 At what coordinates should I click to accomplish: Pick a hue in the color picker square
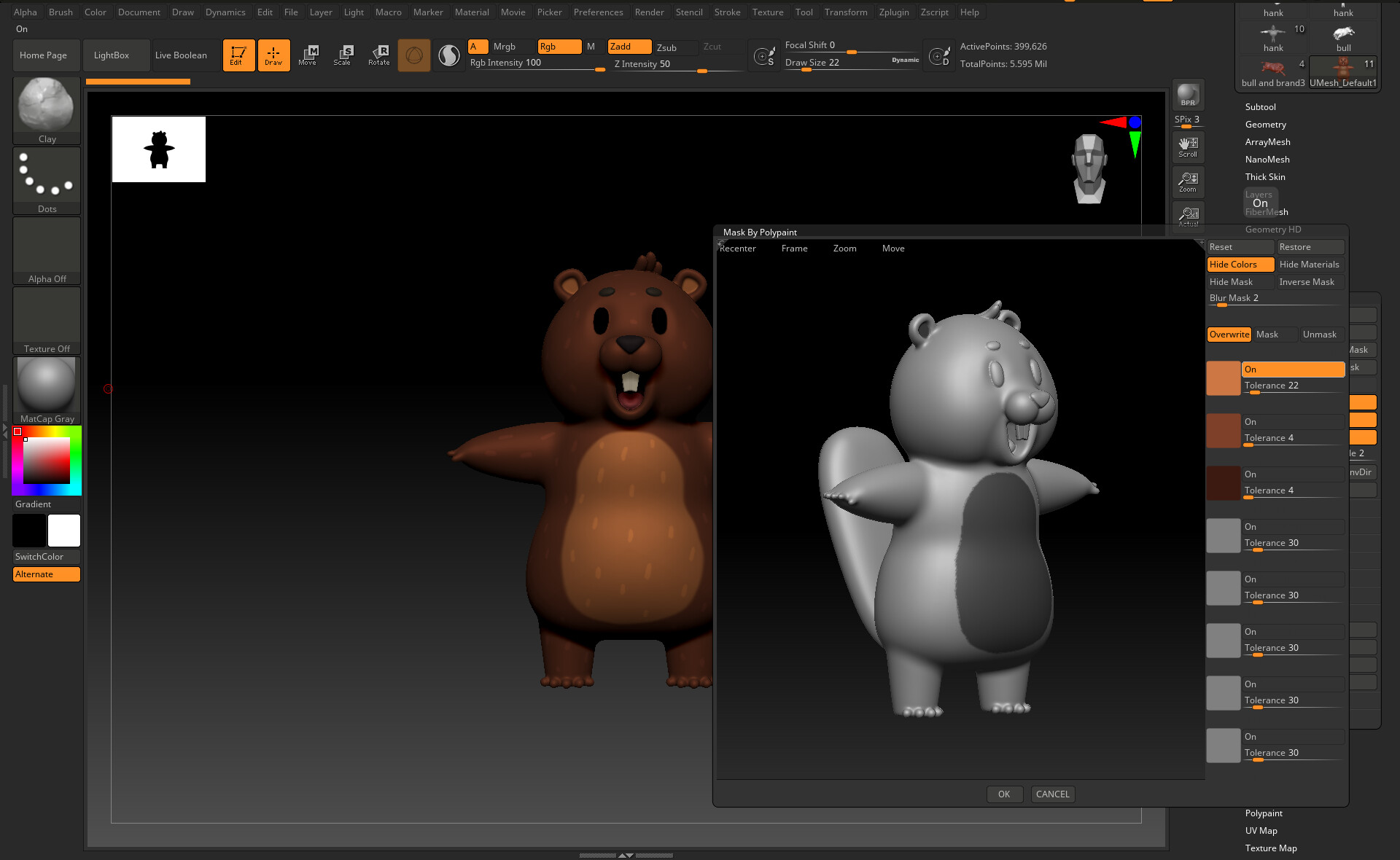pyautogui.click(x=47, y=461)
